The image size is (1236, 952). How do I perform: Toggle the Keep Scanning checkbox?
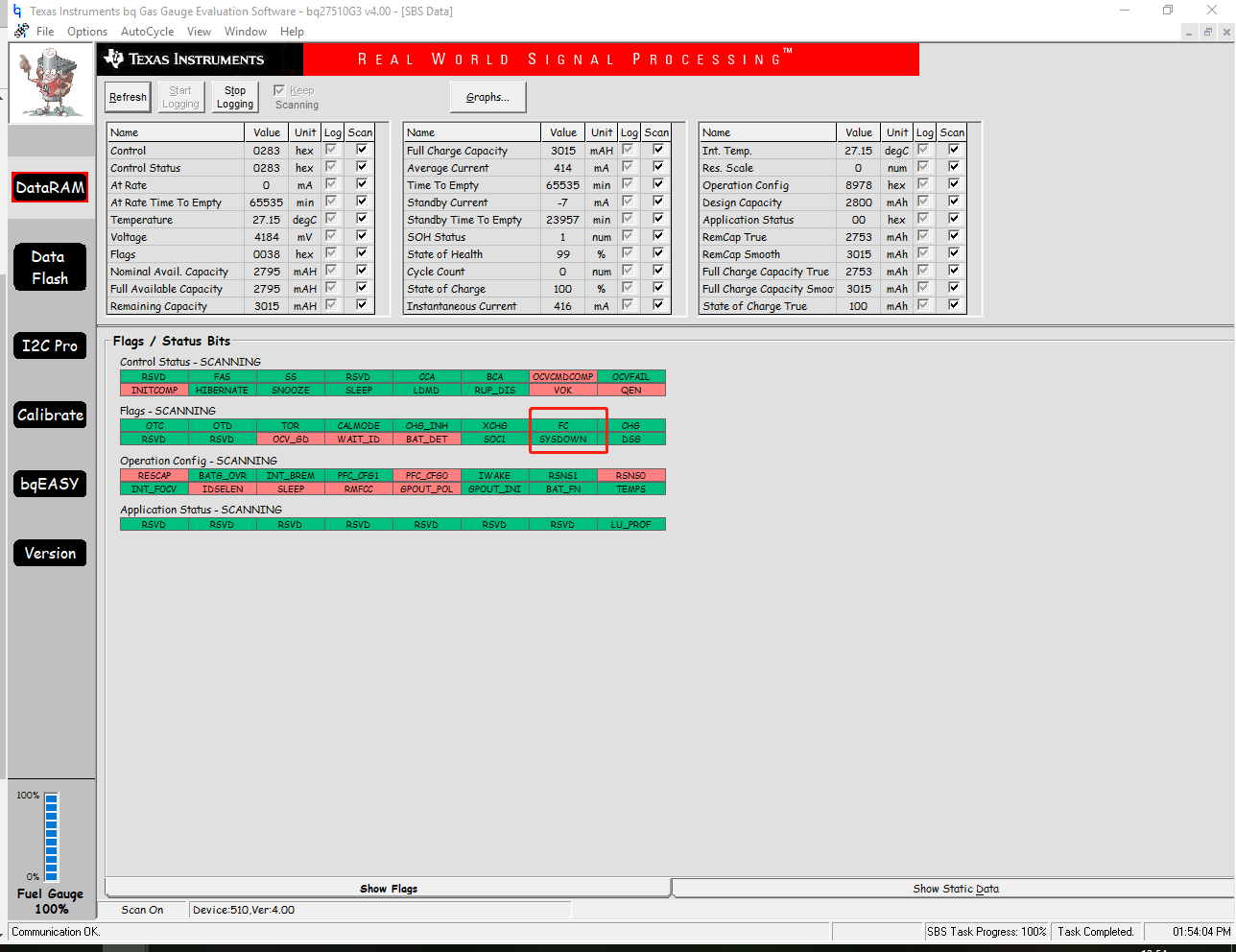[x=279, y=90]
